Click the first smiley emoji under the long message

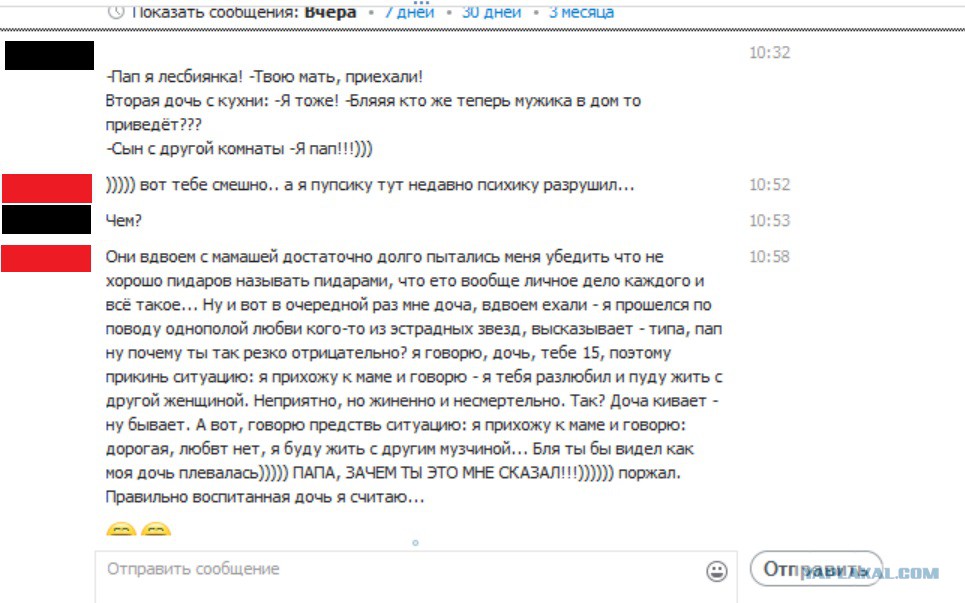pyautogui.click(x=120, y=532)
